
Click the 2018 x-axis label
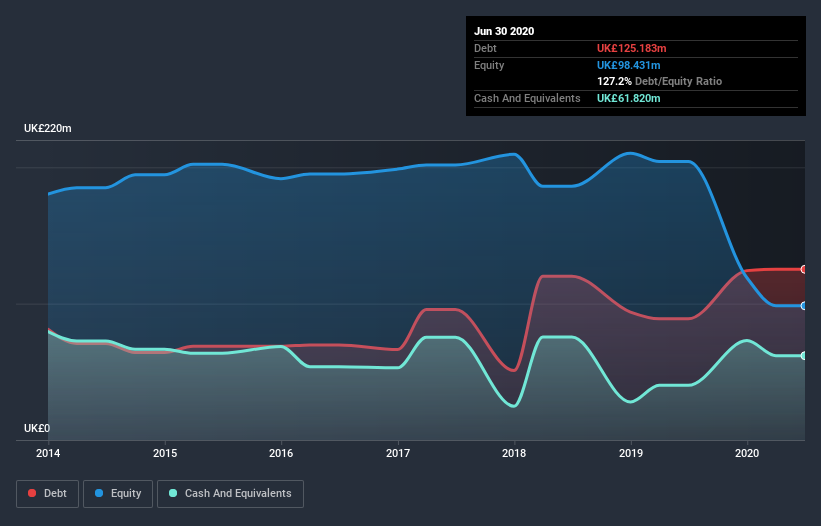[x=514, y=453]
